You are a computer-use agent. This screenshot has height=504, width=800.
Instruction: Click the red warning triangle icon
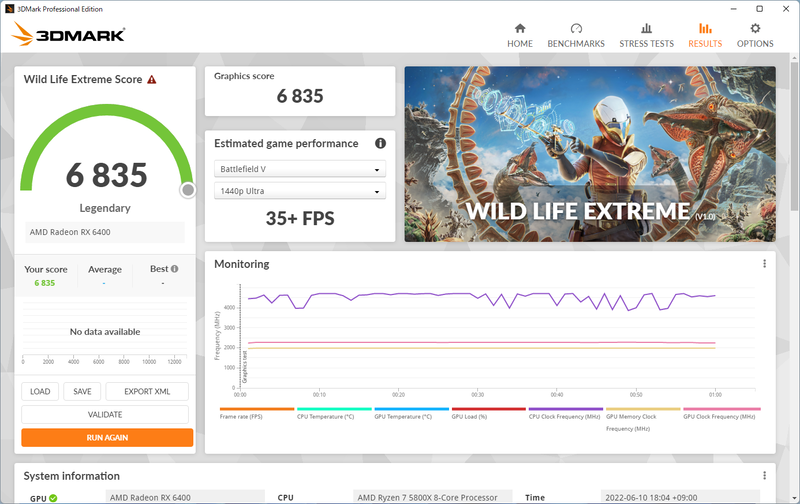tap(152, 80)
